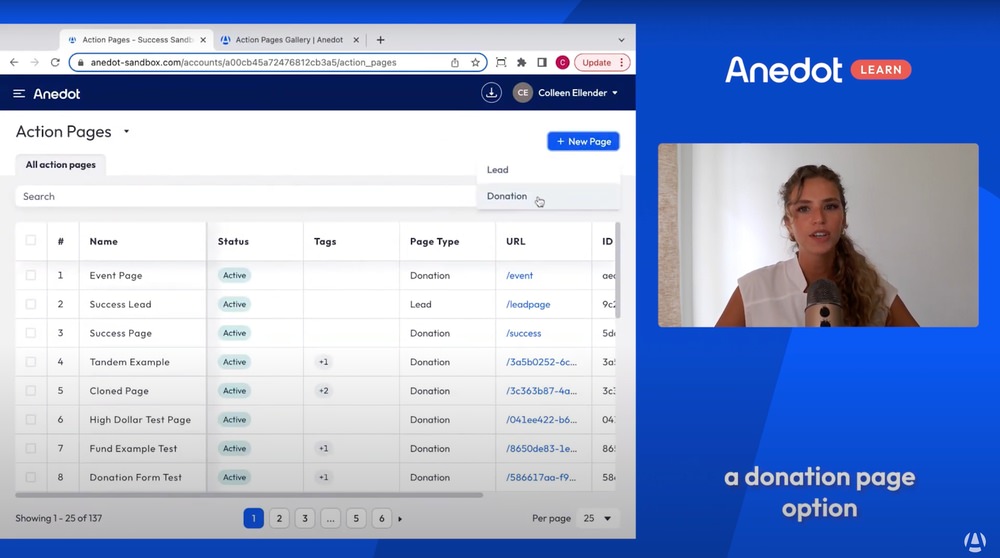Open the /success URL link
The image size is (1000, 558).
coord(523,333)
